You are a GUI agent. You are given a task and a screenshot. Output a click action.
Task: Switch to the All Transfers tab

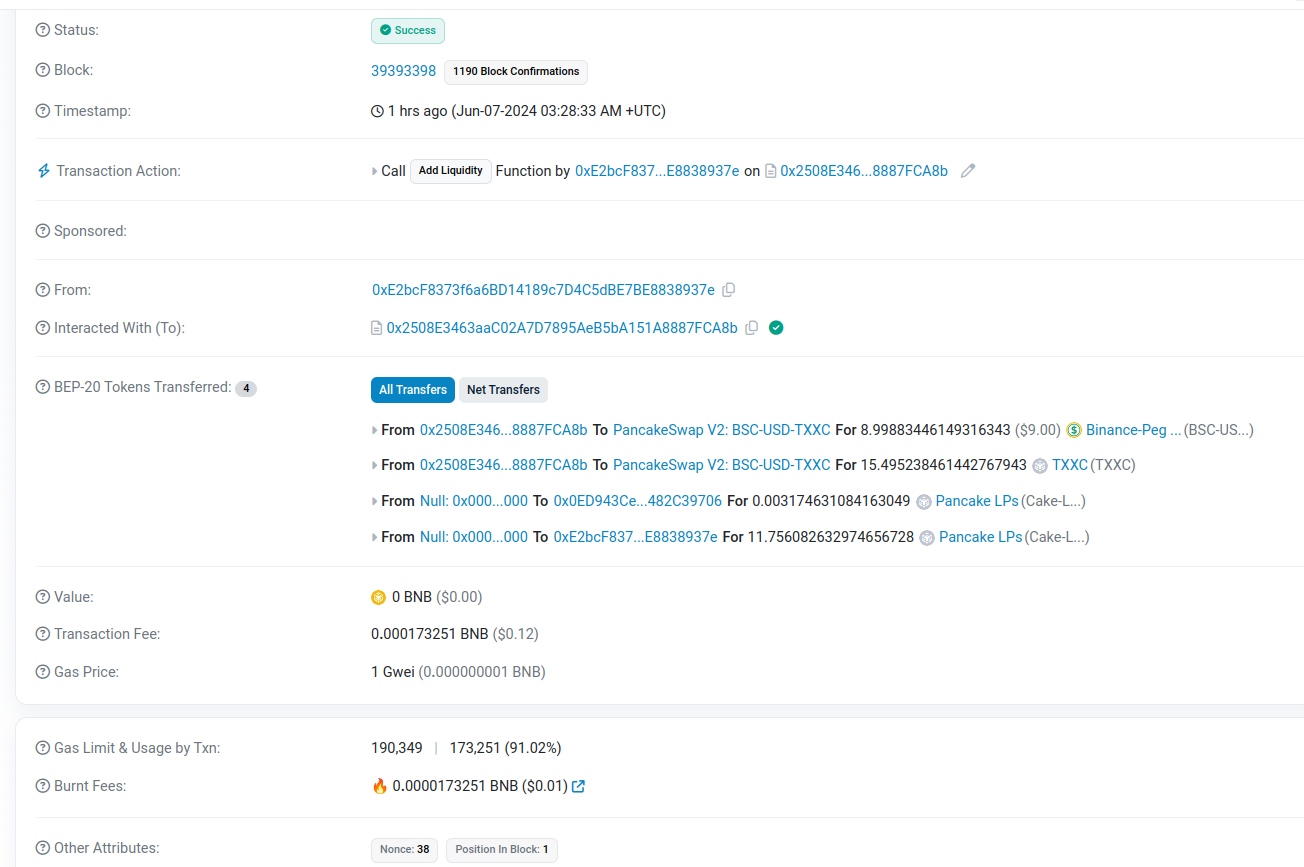413,390
